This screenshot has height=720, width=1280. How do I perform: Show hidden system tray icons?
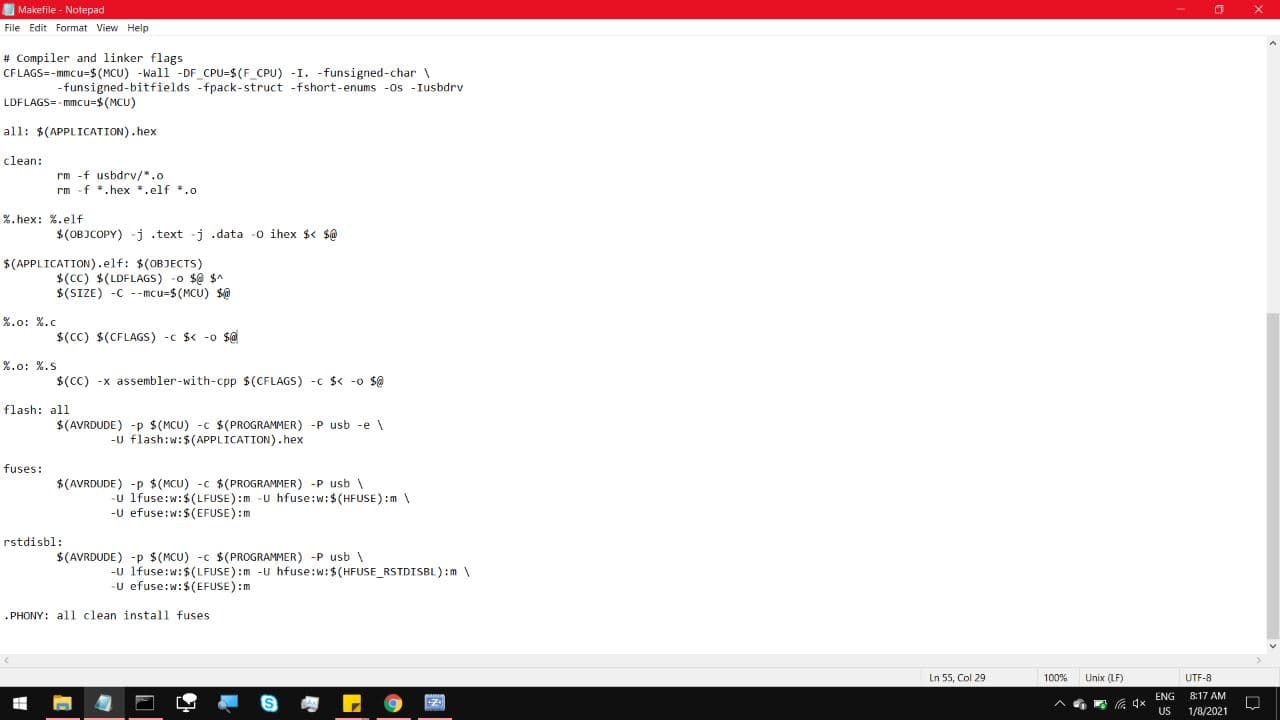[x=1060, y=704]
